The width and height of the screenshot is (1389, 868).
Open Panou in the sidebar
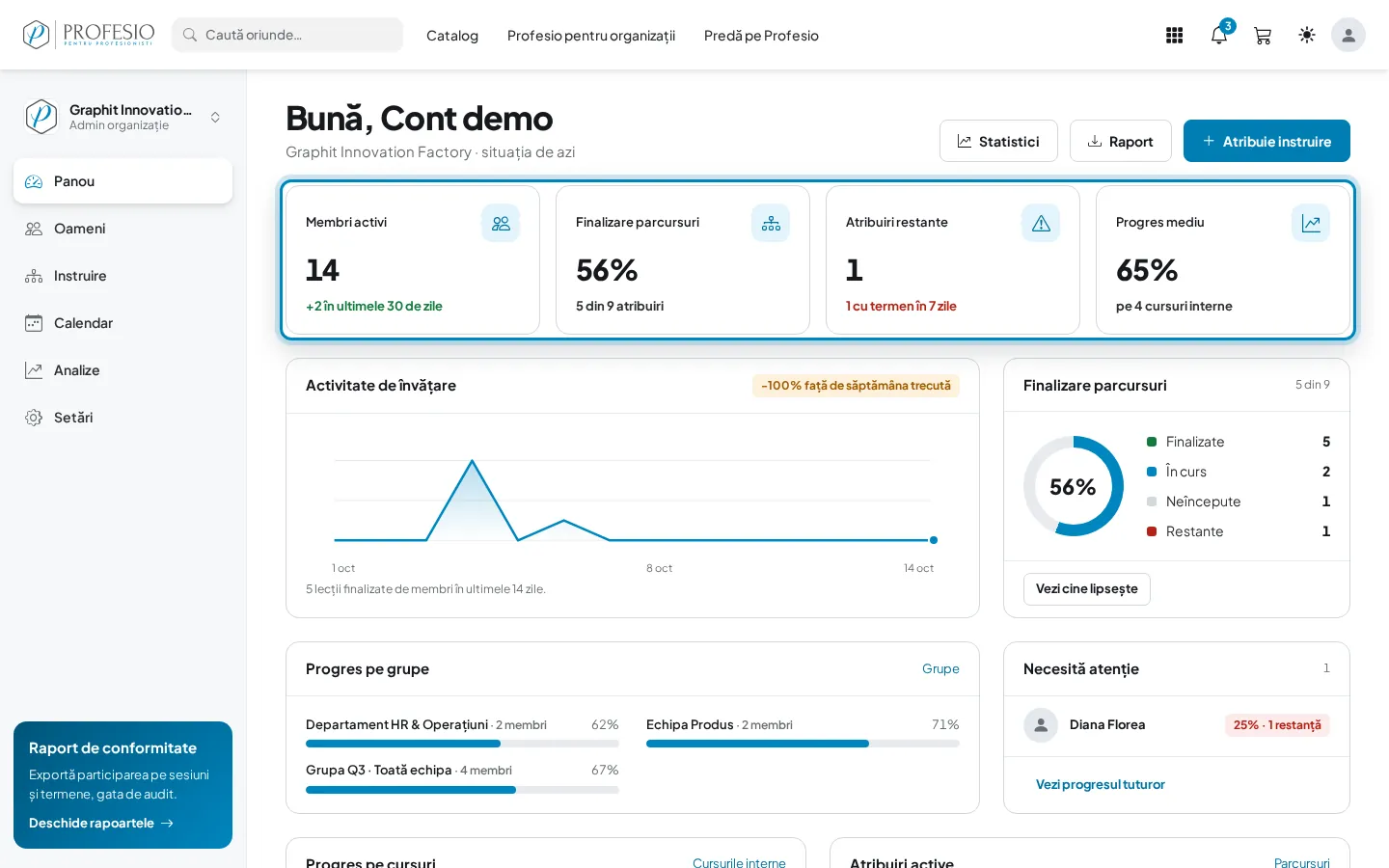point(123,181)
